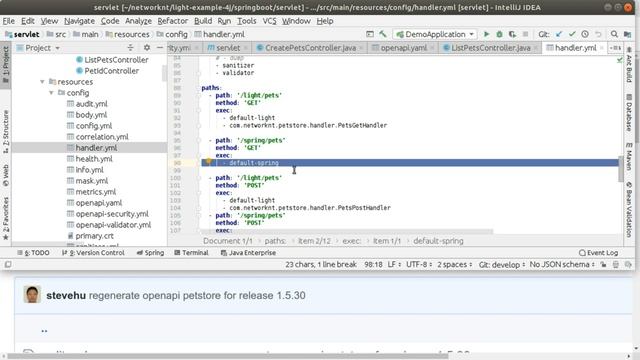Screen dimensions: 640x360
Task: Click the editor vertical scrollbar thumb
Action: pos(621,169)
